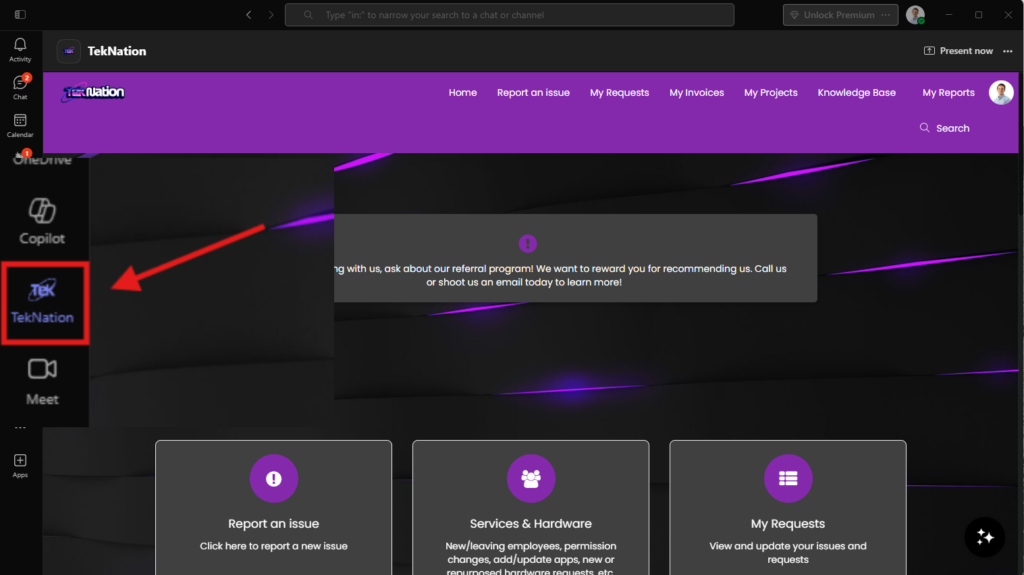The width and height of the screenshot is (1024, 575).
Task: Click the referral program announcement text
Action: pos(560,275)
